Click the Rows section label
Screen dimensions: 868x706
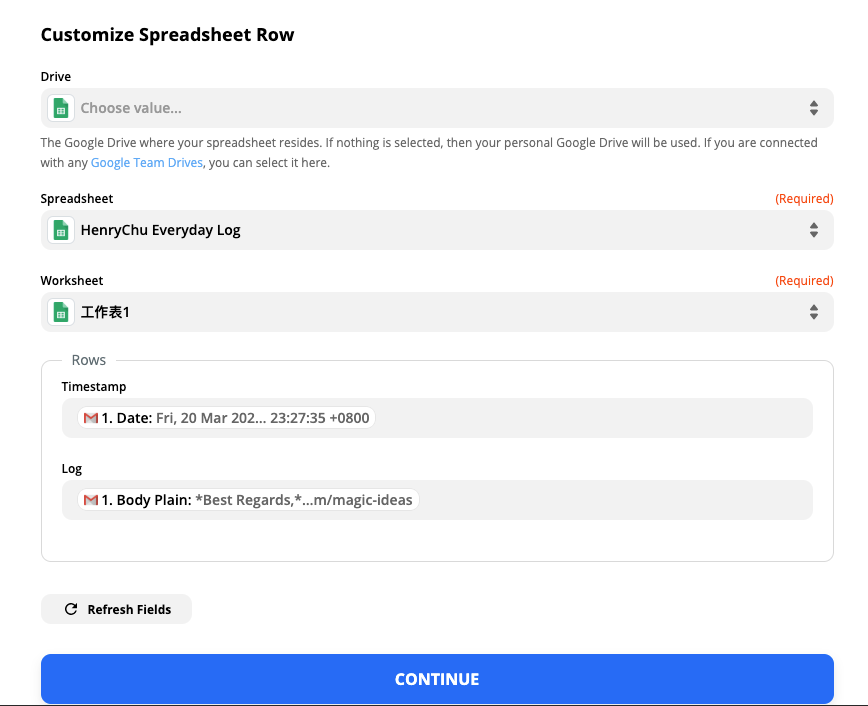[x=89, y=360]
